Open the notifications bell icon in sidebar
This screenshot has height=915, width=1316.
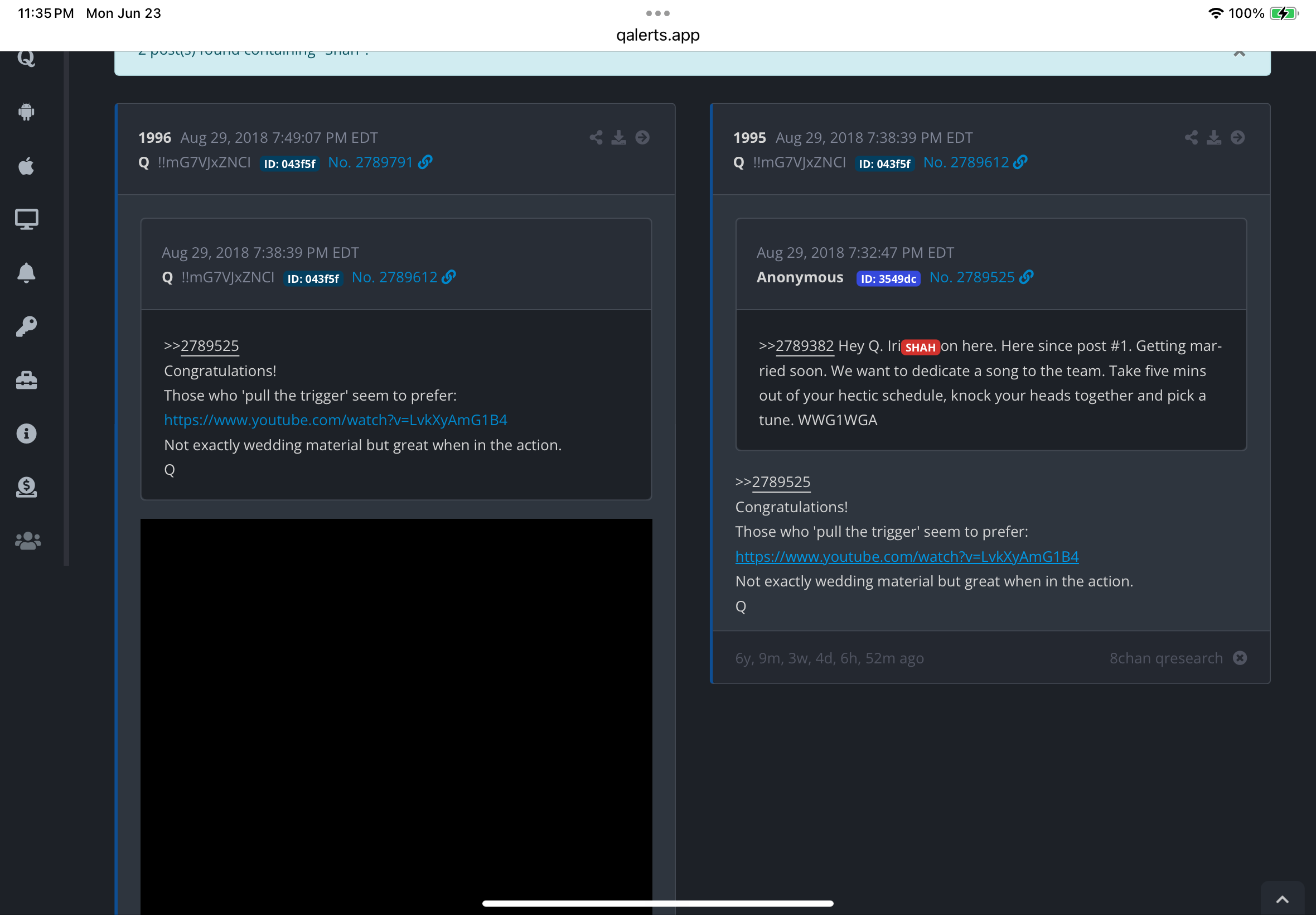pyautogui.click(x=26, y=273)
